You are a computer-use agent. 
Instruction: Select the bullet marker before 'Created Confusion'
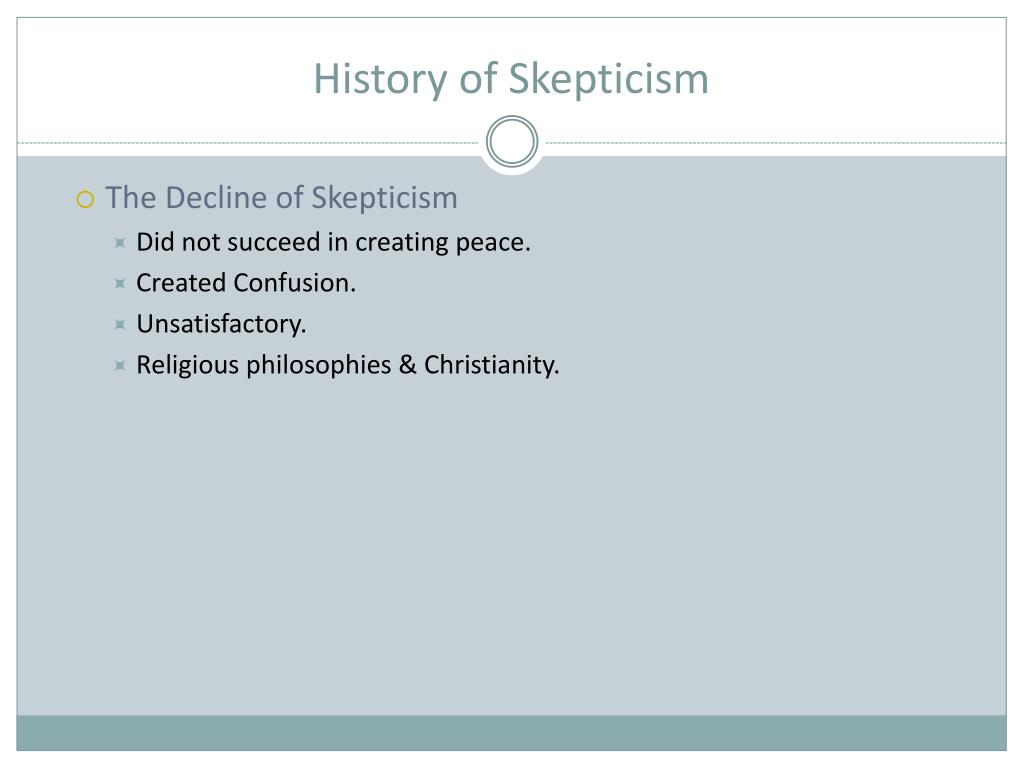click(x=120, y=283)
